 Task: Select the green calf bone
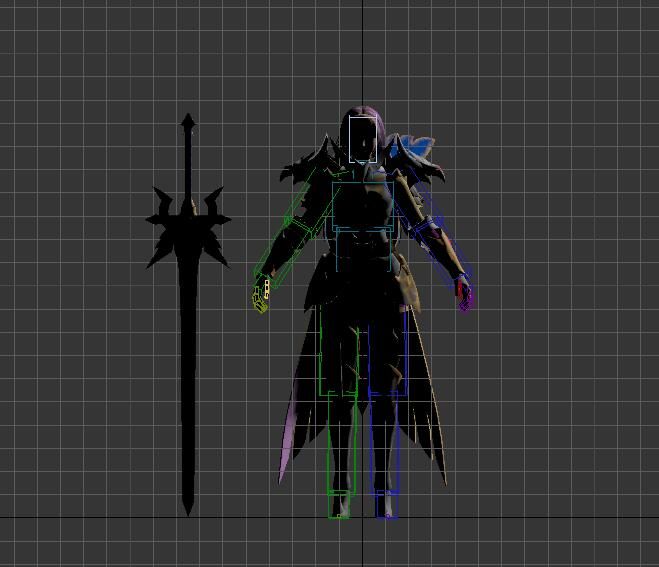[342, 441]
